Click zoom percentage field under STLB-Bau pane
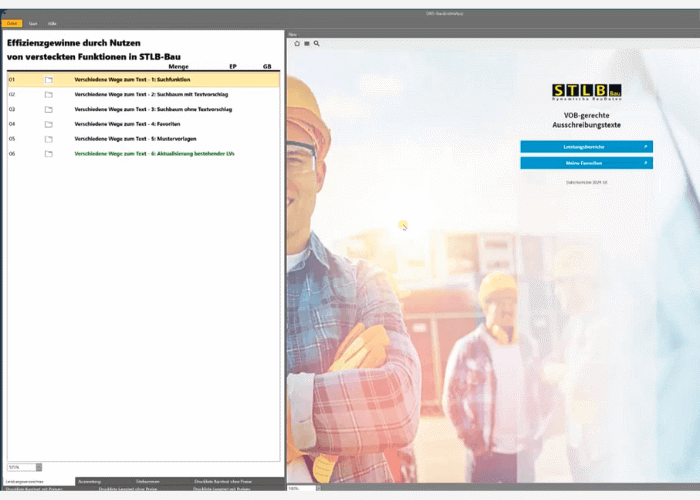 point(301,488)
